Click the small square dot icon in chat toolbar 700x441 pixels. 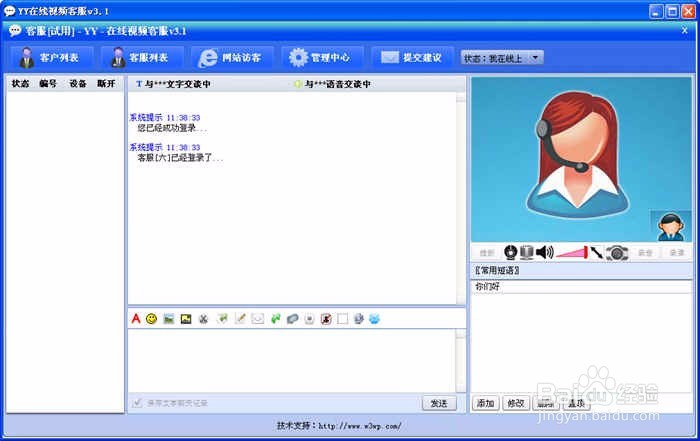coord(309,319)
